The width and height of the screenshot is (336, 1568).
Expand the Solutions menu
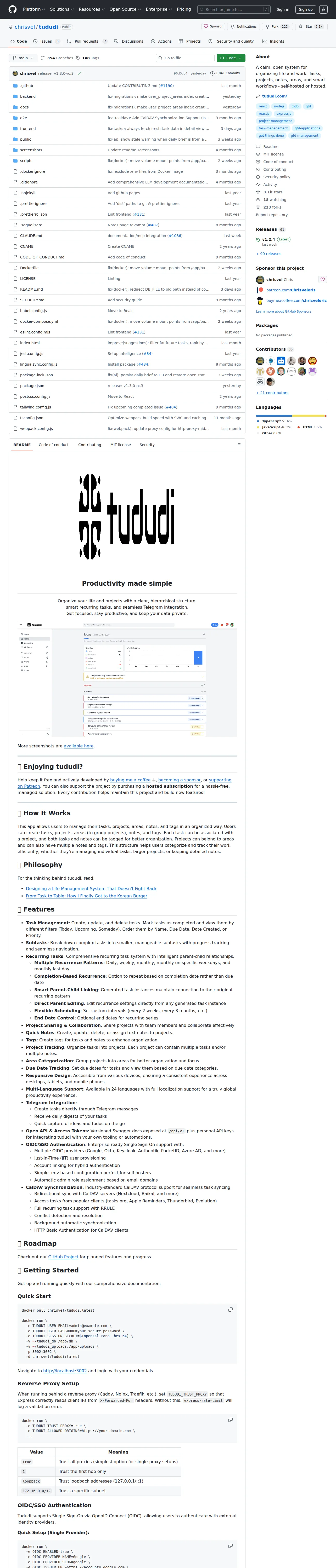[x=61, y=9]
